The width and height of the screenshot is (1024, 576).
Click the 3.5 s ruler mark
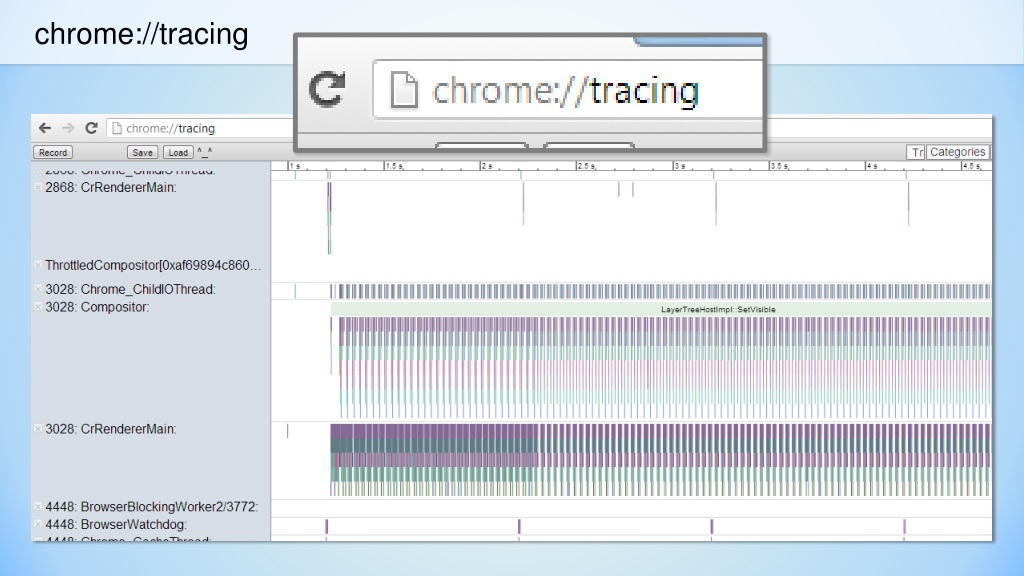779,166
